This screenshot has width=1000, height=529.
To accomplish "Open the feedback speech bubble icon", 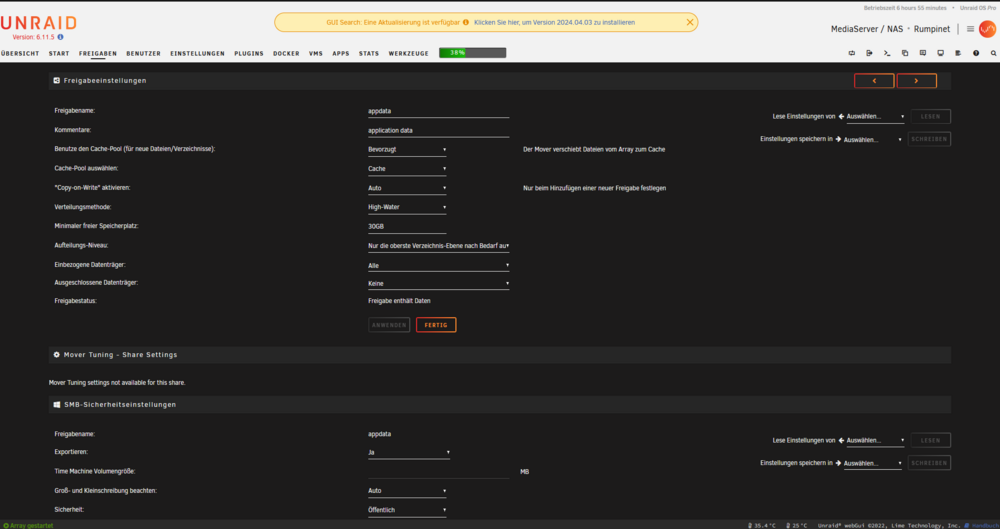I will 922,53.
